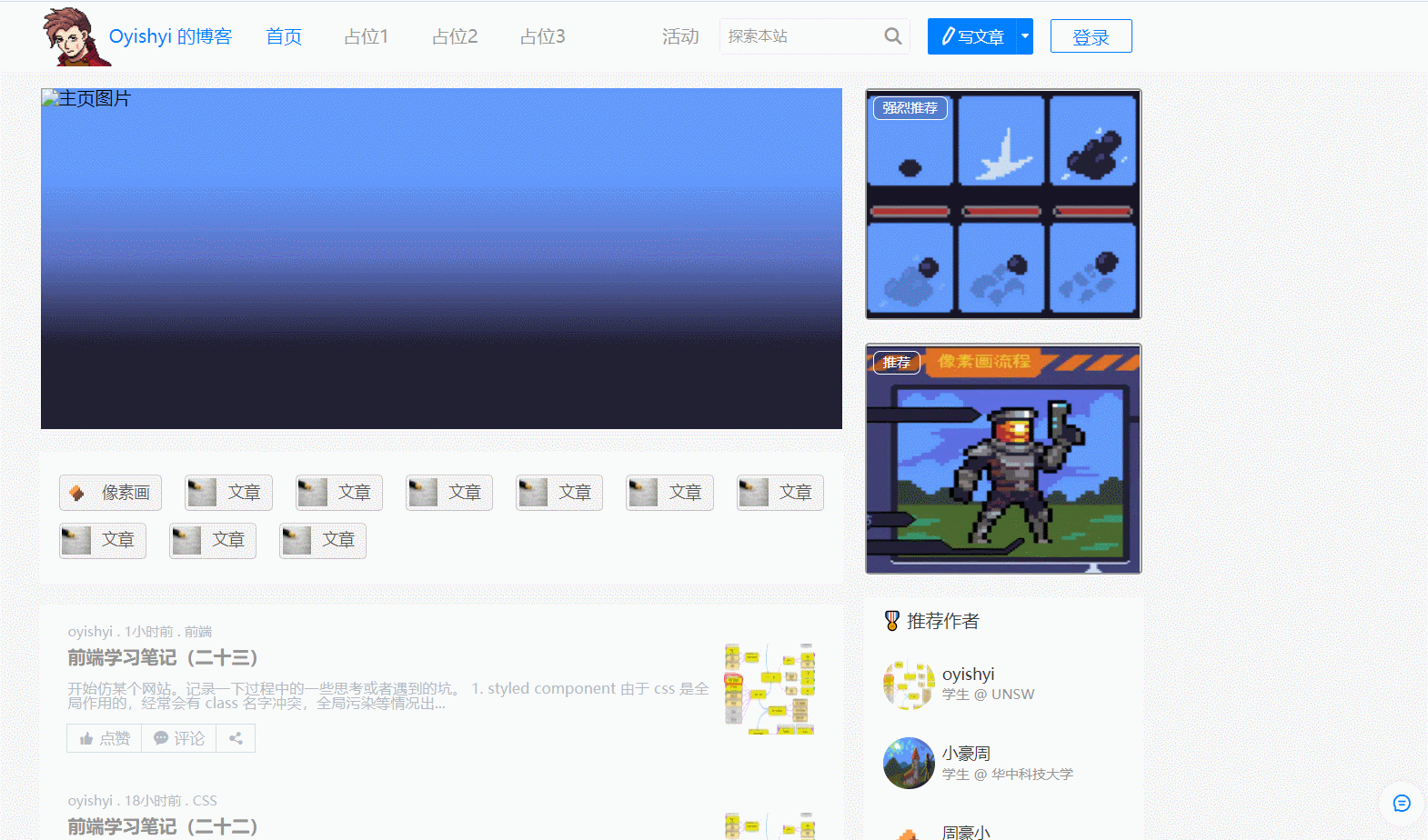
Task: Open the 主页图片 banner image
Action: click(441, 258)
